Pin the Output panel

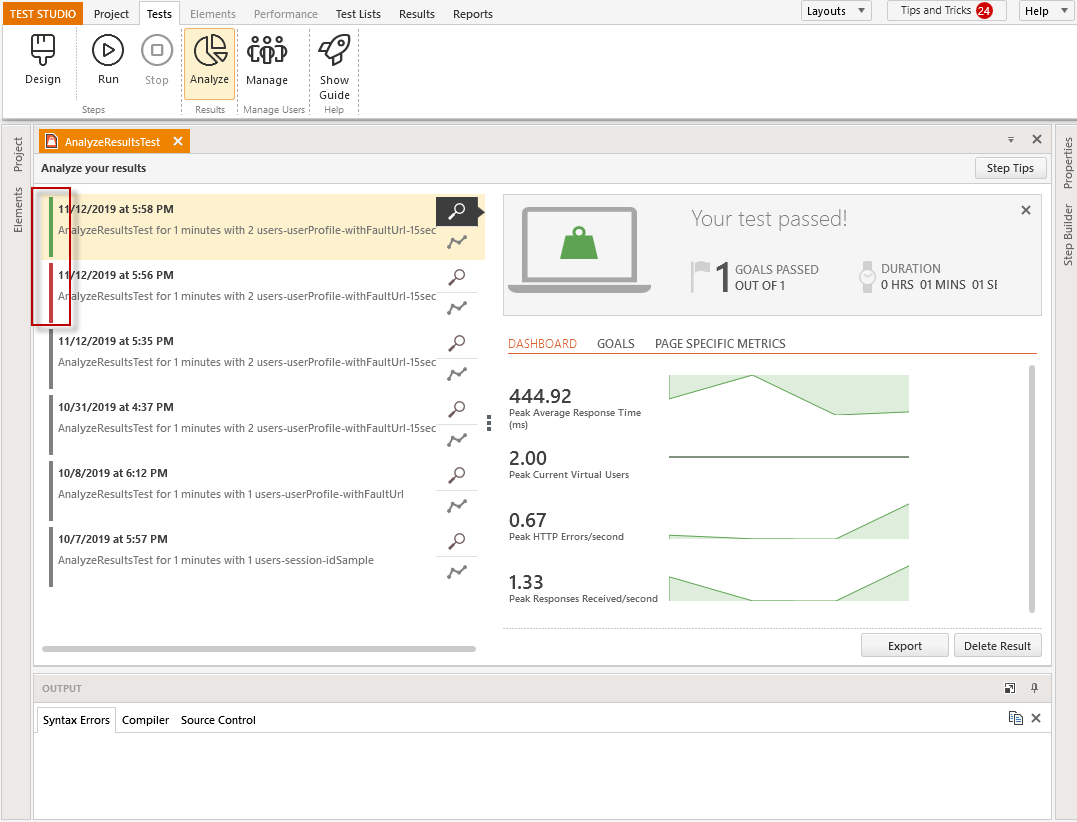point(1034,688)
